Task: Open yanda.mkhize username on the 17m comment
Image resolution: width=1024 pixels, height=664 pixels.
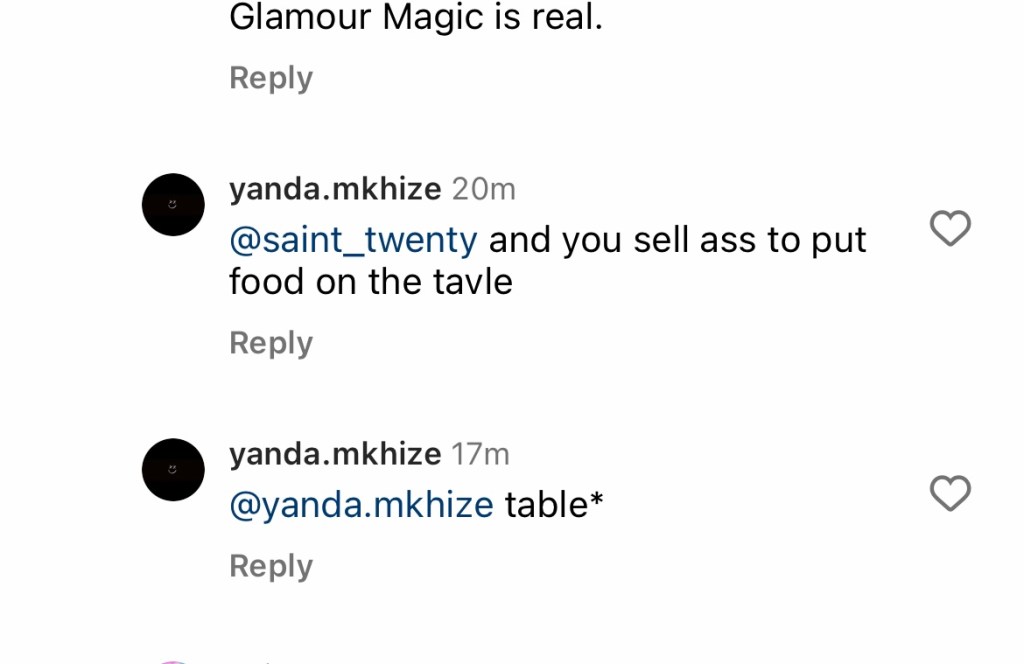Action: [x=335, y=454]
